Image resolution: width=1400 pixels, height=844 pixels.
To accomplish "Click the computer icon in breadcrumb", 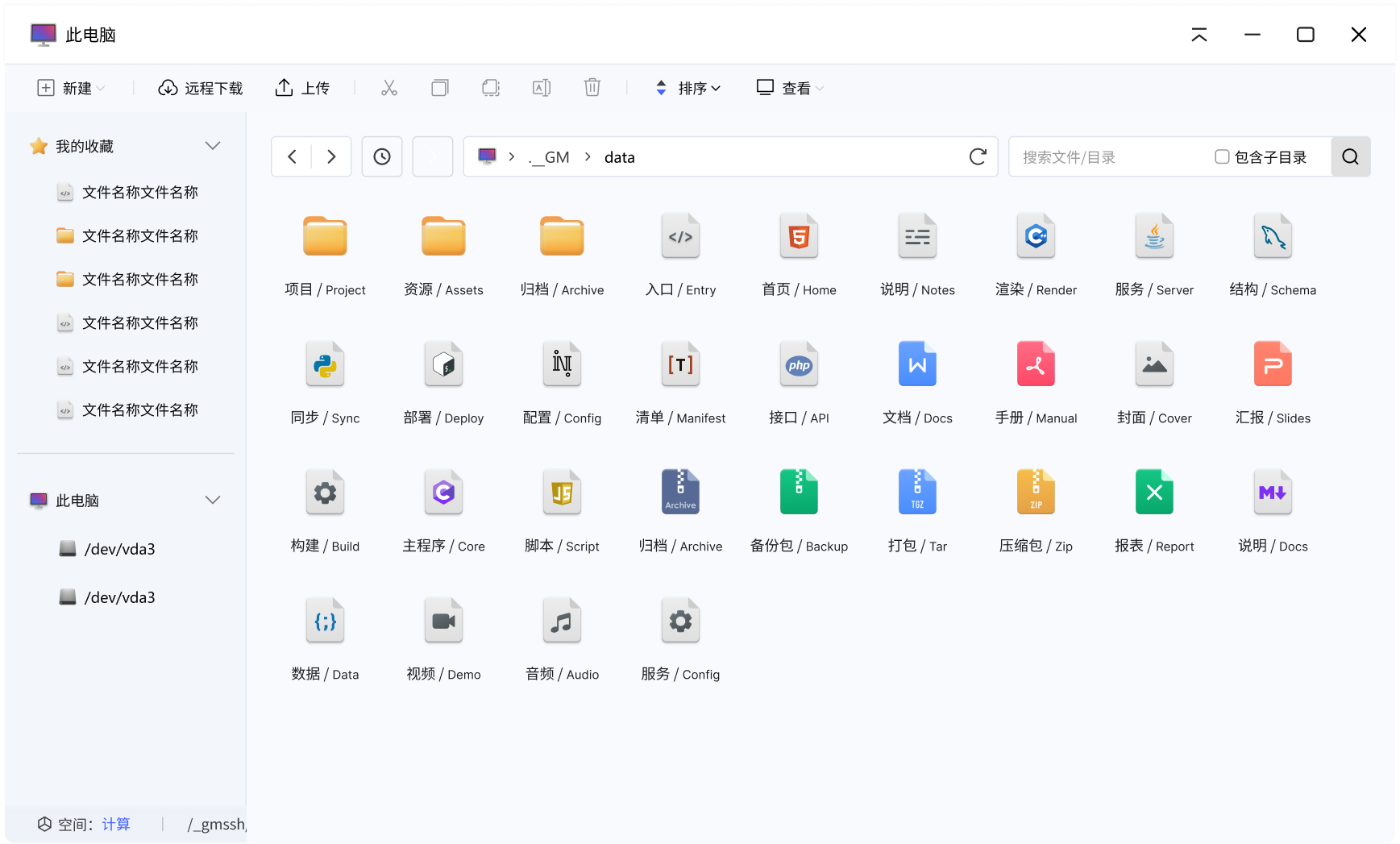I will (x=487, y=156).
